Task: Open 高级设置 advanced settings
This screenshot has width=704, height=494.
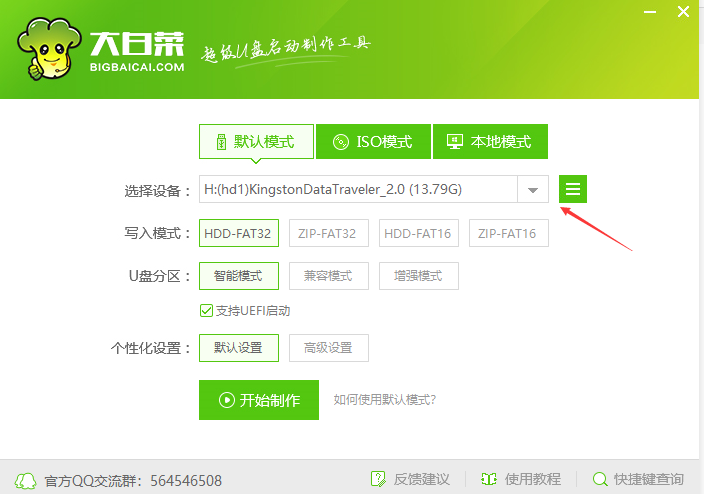Action: point(329,348)
